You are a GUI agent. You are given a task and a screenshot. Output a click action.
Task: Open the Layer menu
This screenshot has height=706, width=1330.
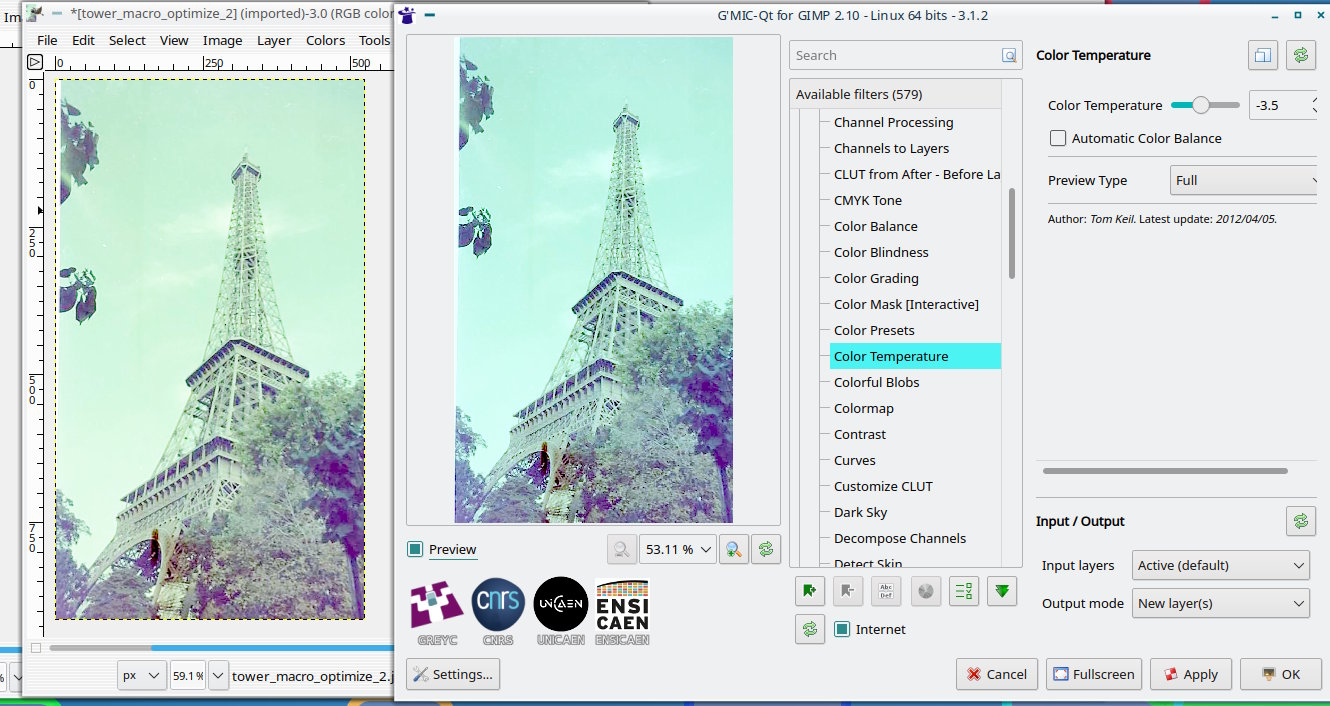pyautogui.click(x=274, y=40)
